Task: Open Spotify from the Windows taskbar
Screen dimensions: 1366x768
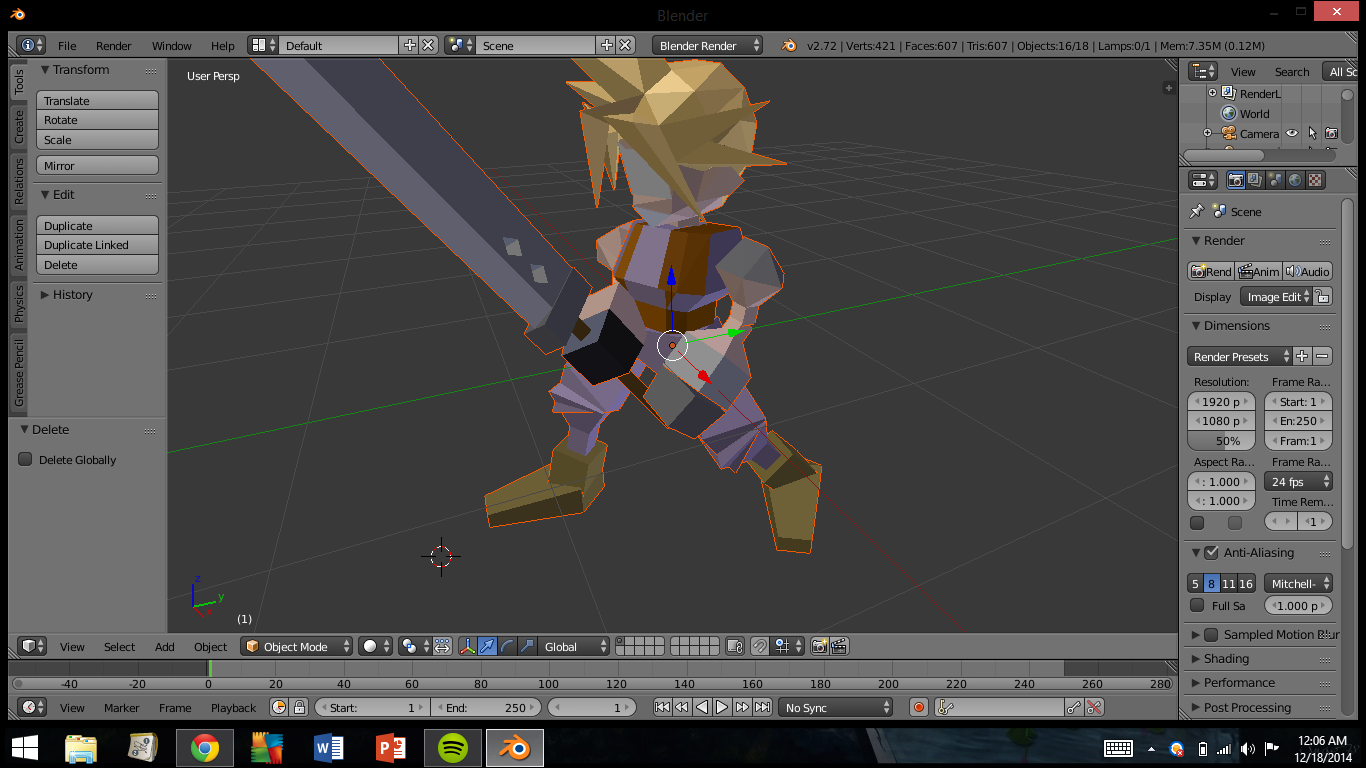Action: [453, 747]
